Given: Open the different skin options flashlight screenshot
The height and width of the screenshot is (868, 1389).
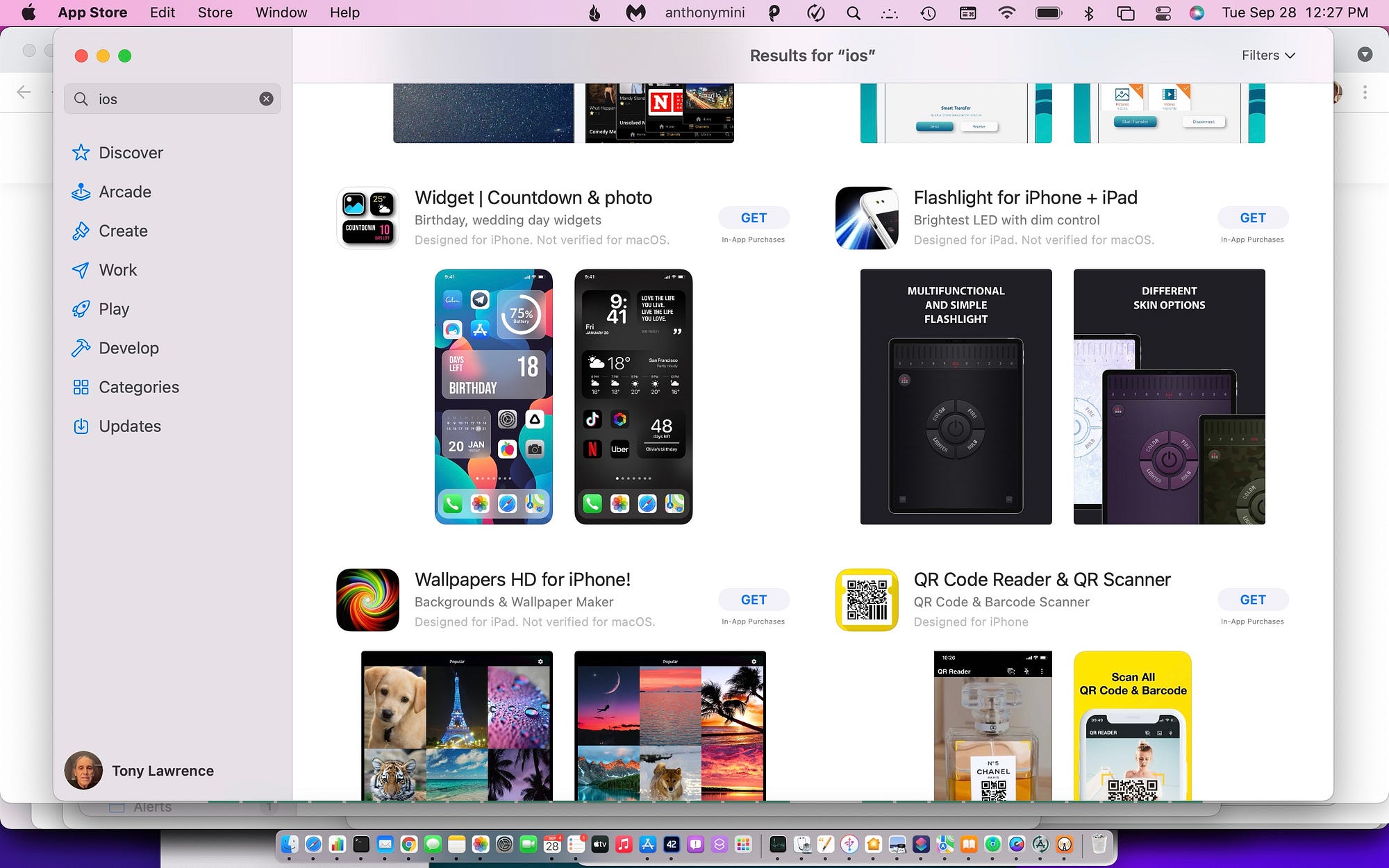Looking at the screenshot, I should point(1169,397).
